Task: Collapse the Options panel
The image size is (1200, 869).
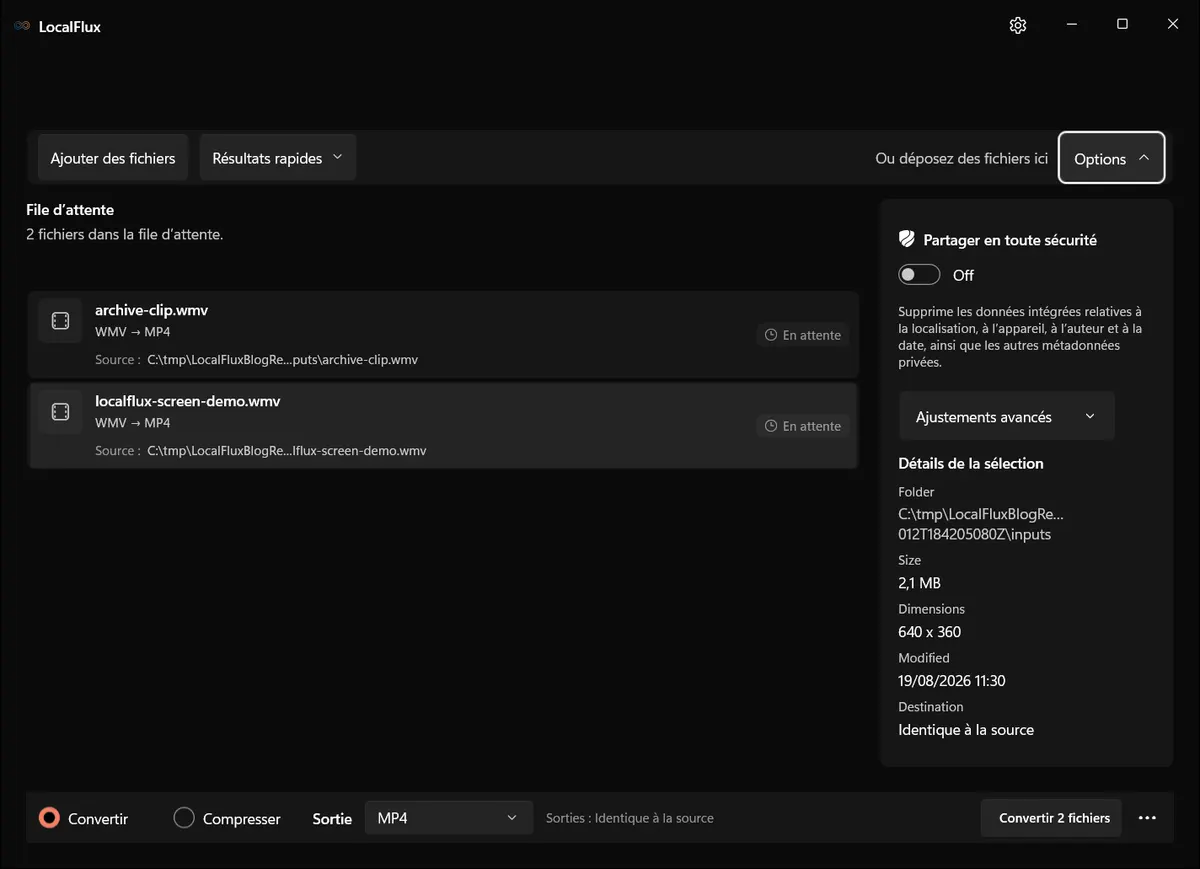Action: coord(1112,158)
